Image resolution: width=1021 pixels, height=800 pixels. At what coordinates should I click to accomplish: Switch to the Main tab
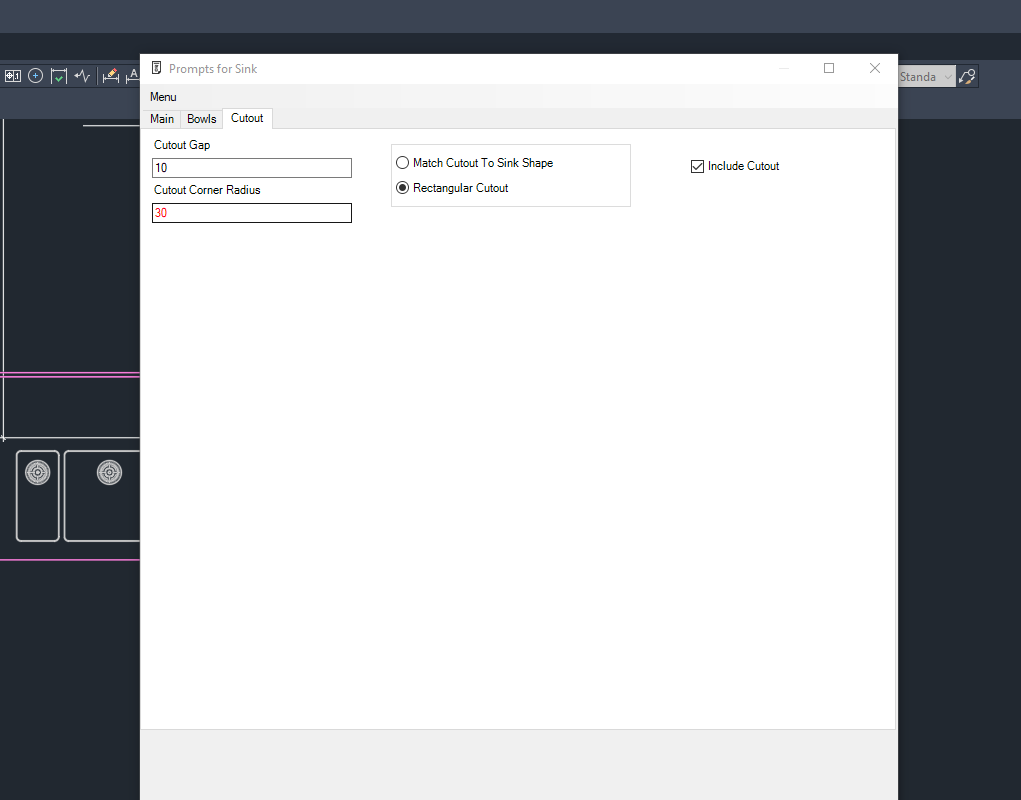point(161,118)
